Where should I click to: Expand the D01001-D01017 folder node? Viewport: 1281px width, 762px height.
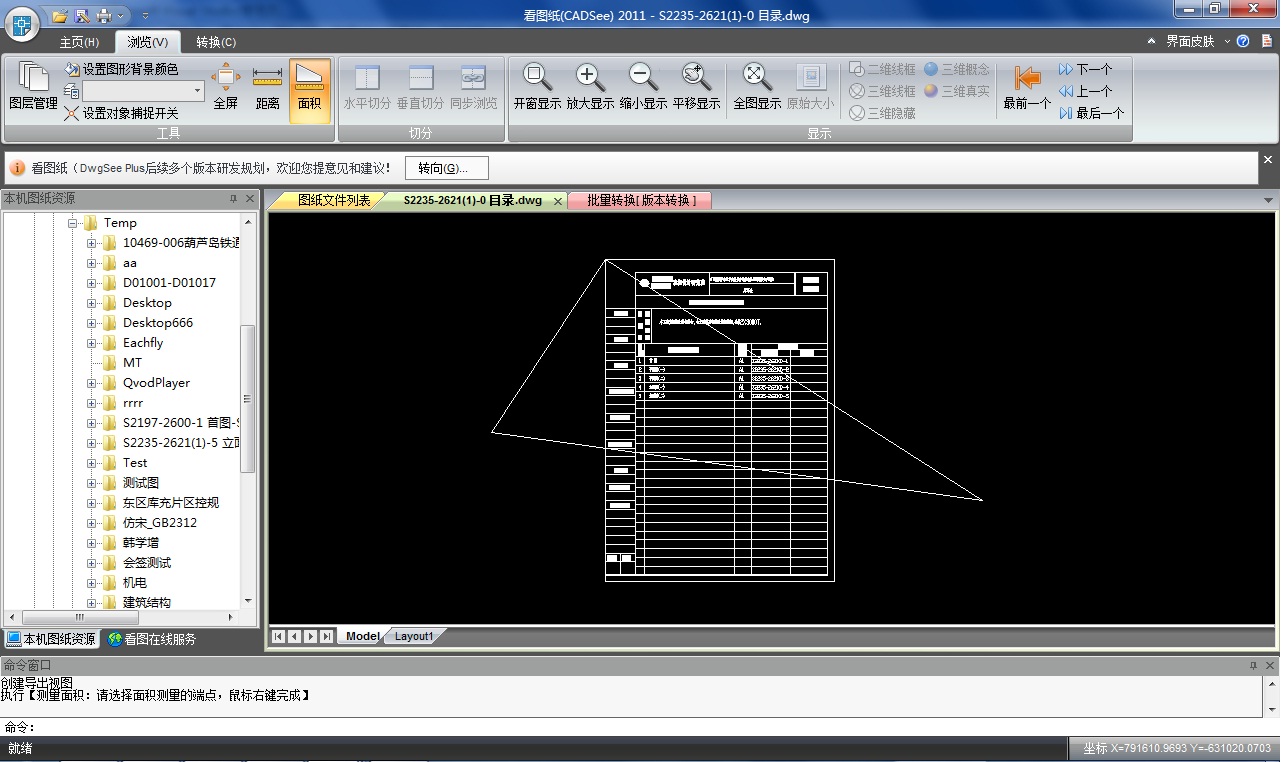[92, 283]
